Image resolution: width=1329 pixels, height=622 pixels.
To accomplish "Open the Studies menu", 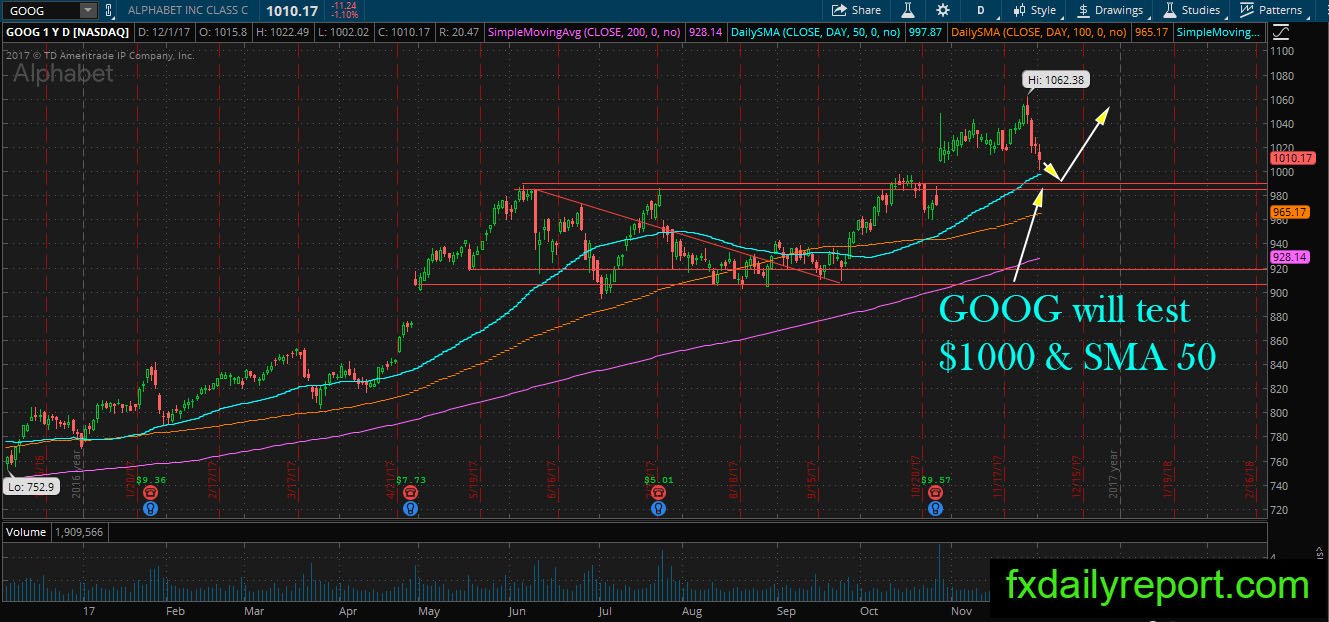I will 1191,10.
